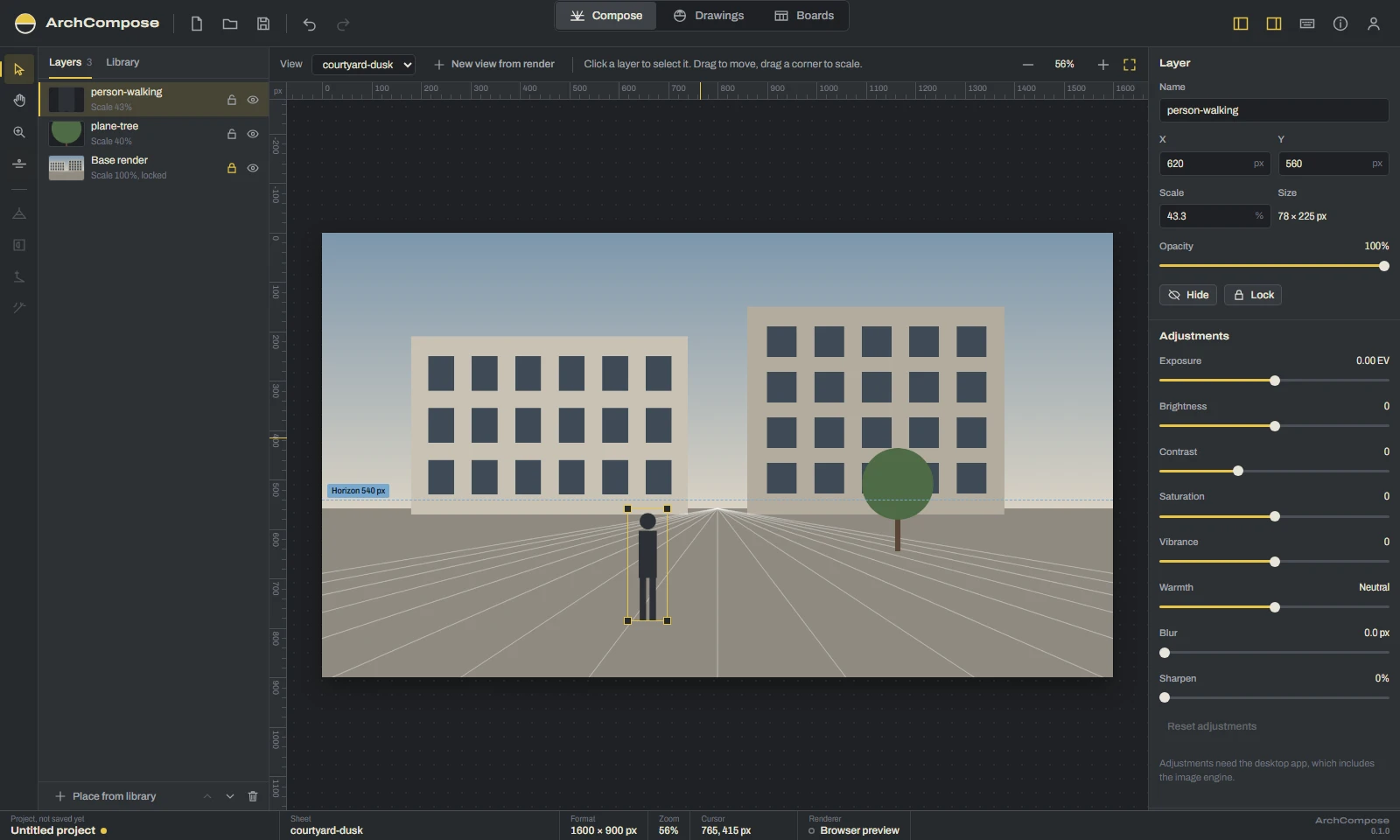Viewport: 1400px width, 840px height.
Task: Switch to the Drawings tab
Action: click(709, 16)
